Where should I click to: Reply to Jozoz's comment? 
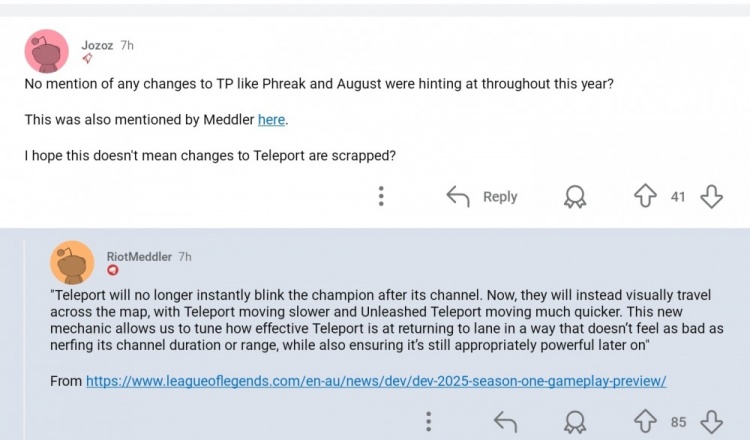(482, 196)
